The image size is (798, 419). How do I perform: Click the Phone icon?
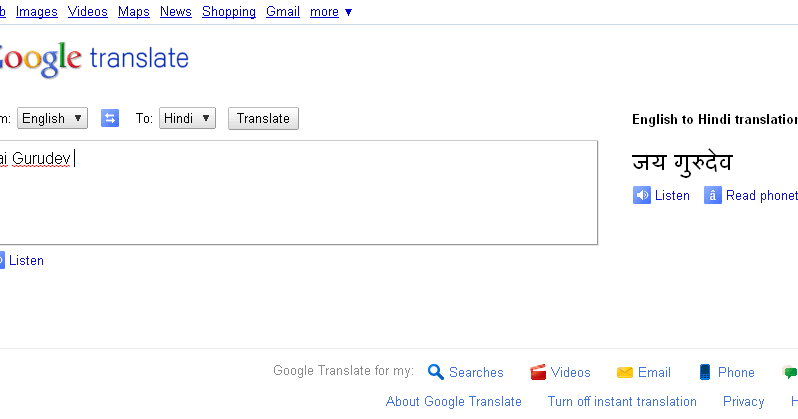point(705,372)
